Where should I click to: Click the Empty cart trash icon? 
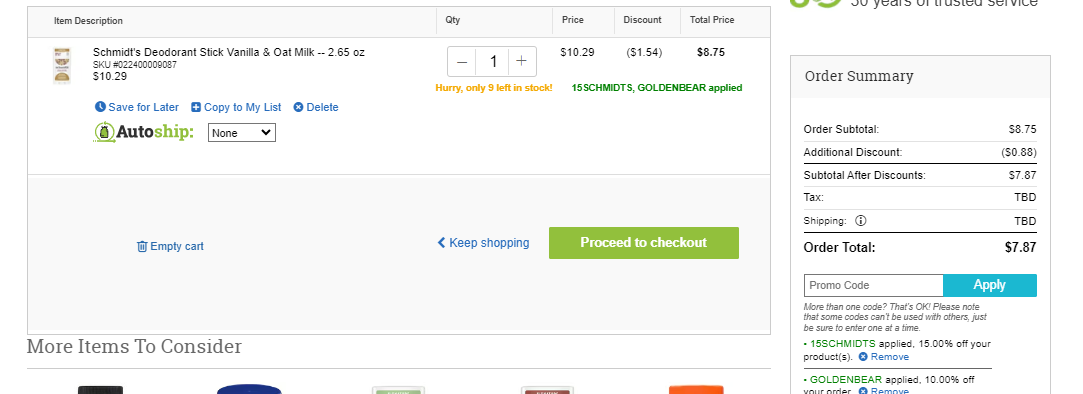142,246
